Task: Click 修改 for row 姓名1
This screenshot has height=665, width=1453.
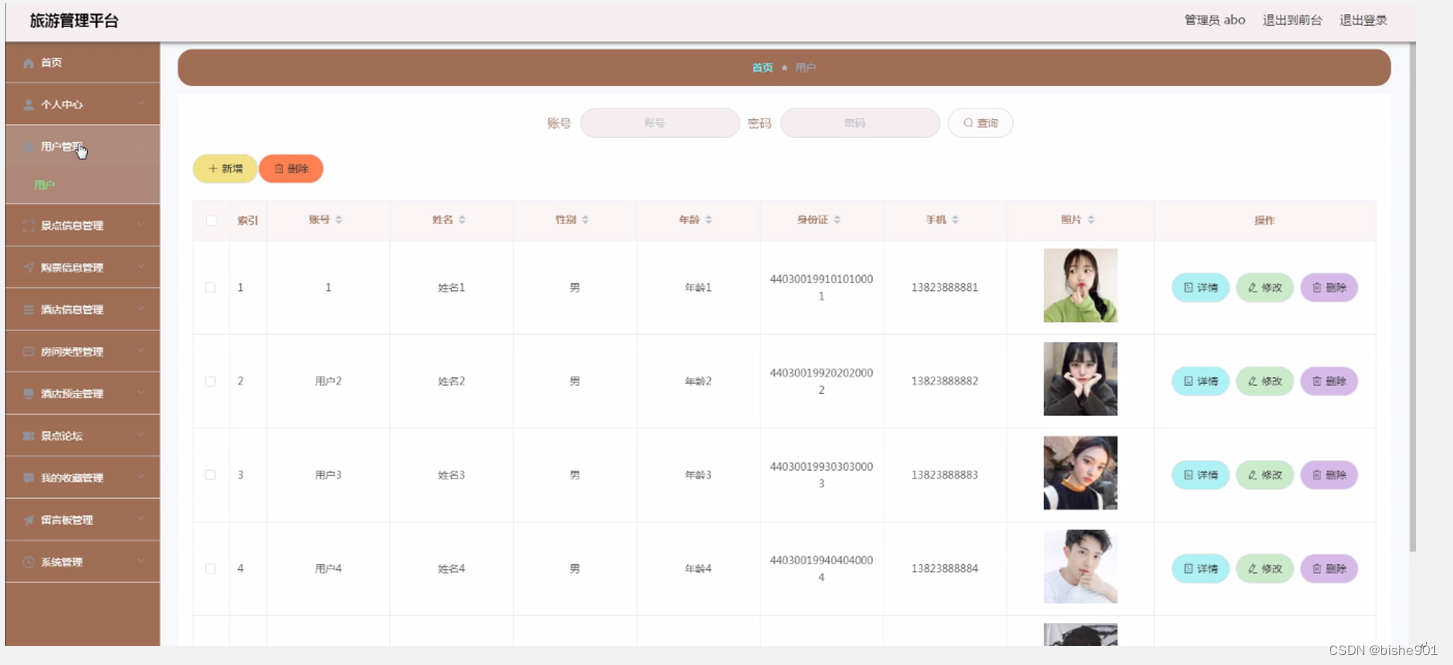Action: coord(1265,288)
